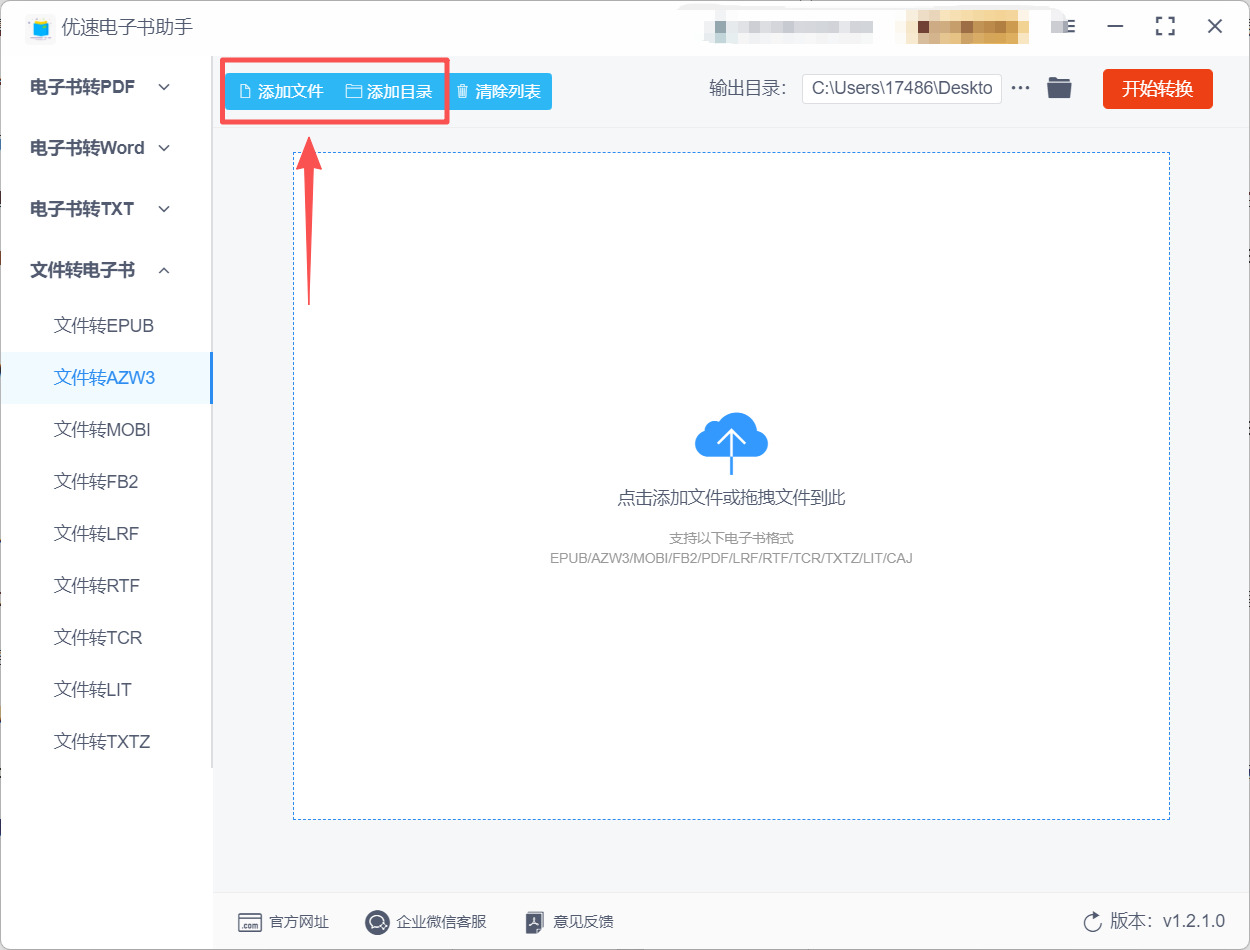Click the 添加文件 button
This screenshot has width=1250, height=950.
pyautogui.click(x=281, y=91)
